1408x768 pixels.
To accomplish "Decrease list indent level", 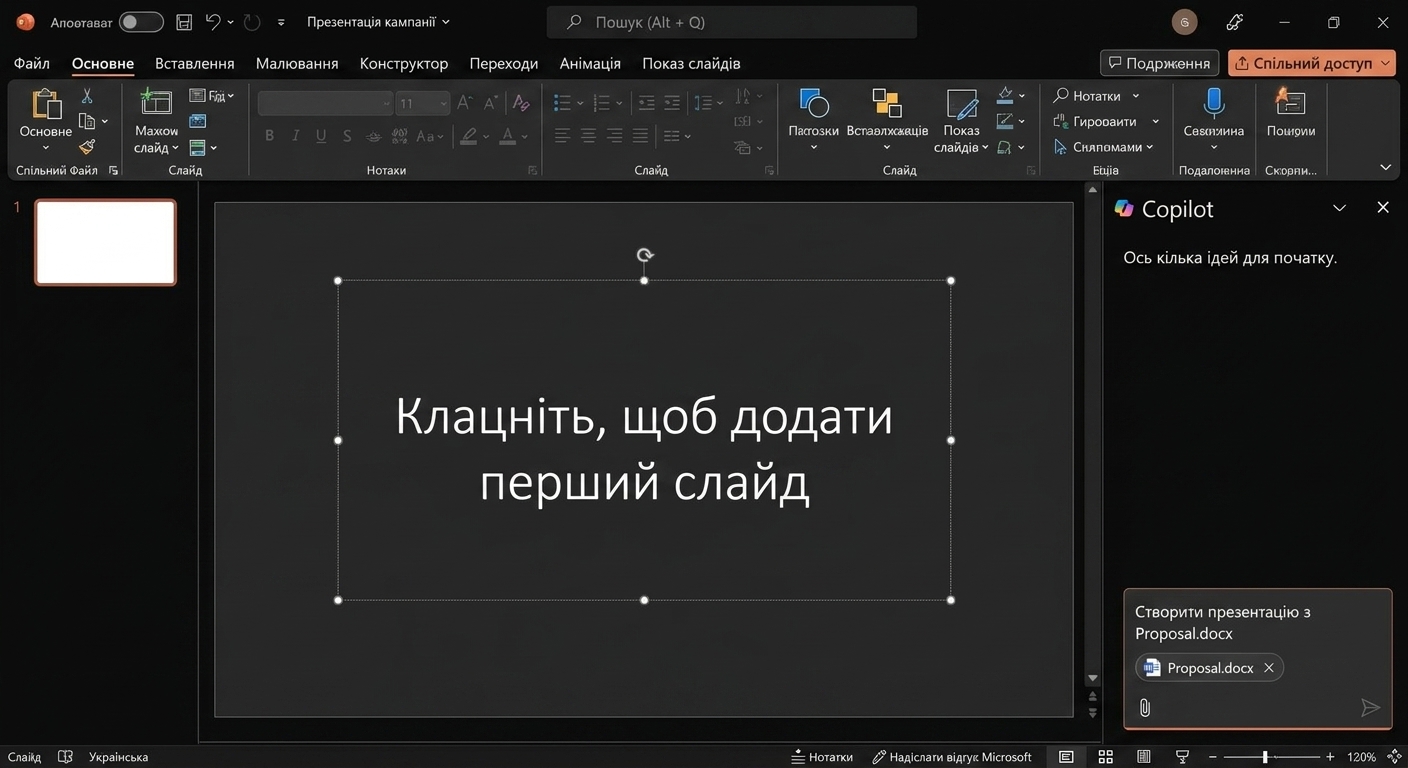I will point(646,103).
